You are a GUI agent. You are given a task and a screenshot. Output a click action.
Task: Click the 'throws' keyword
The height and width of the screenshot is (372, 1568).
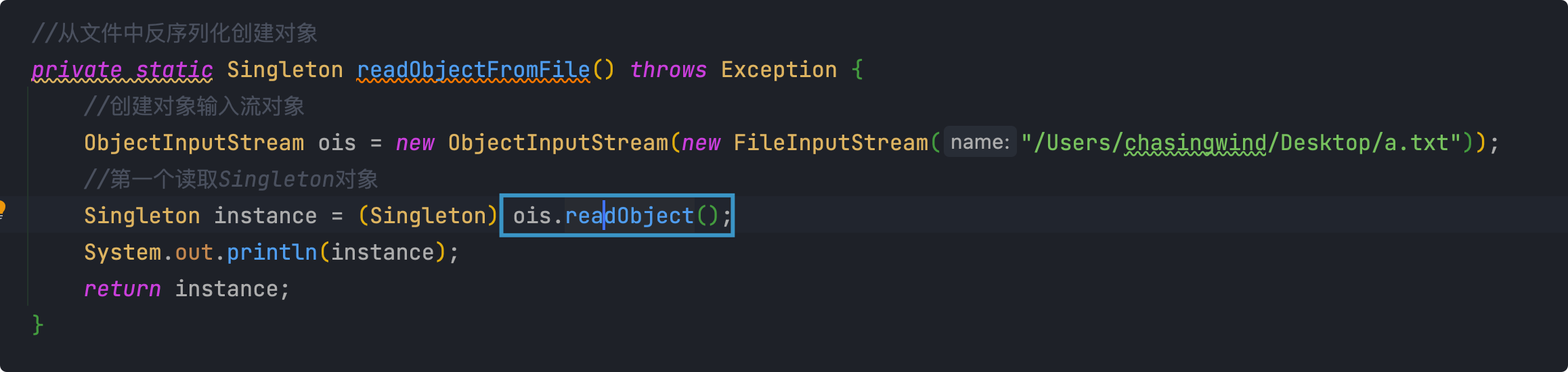click(x=668, y=70)
